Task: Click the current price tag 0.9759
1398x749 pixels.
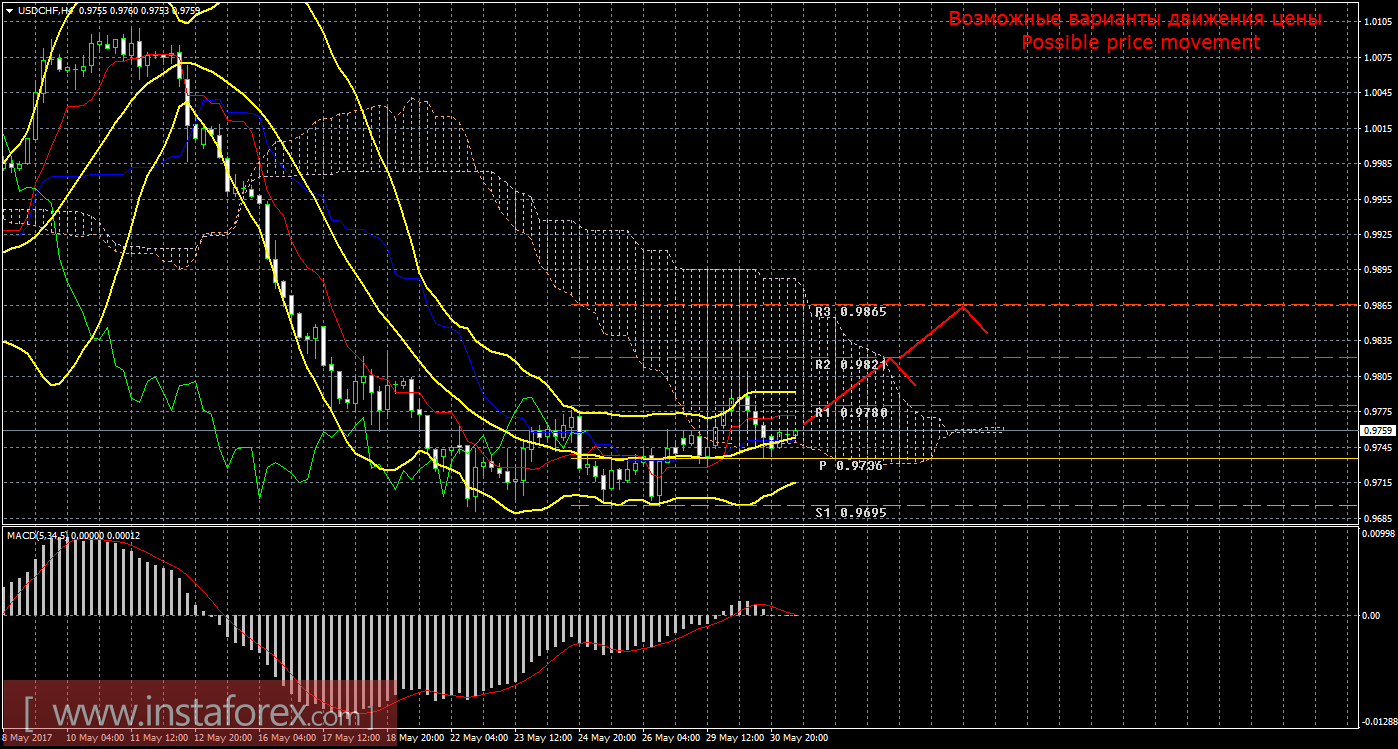Action: click(1377, 430)
